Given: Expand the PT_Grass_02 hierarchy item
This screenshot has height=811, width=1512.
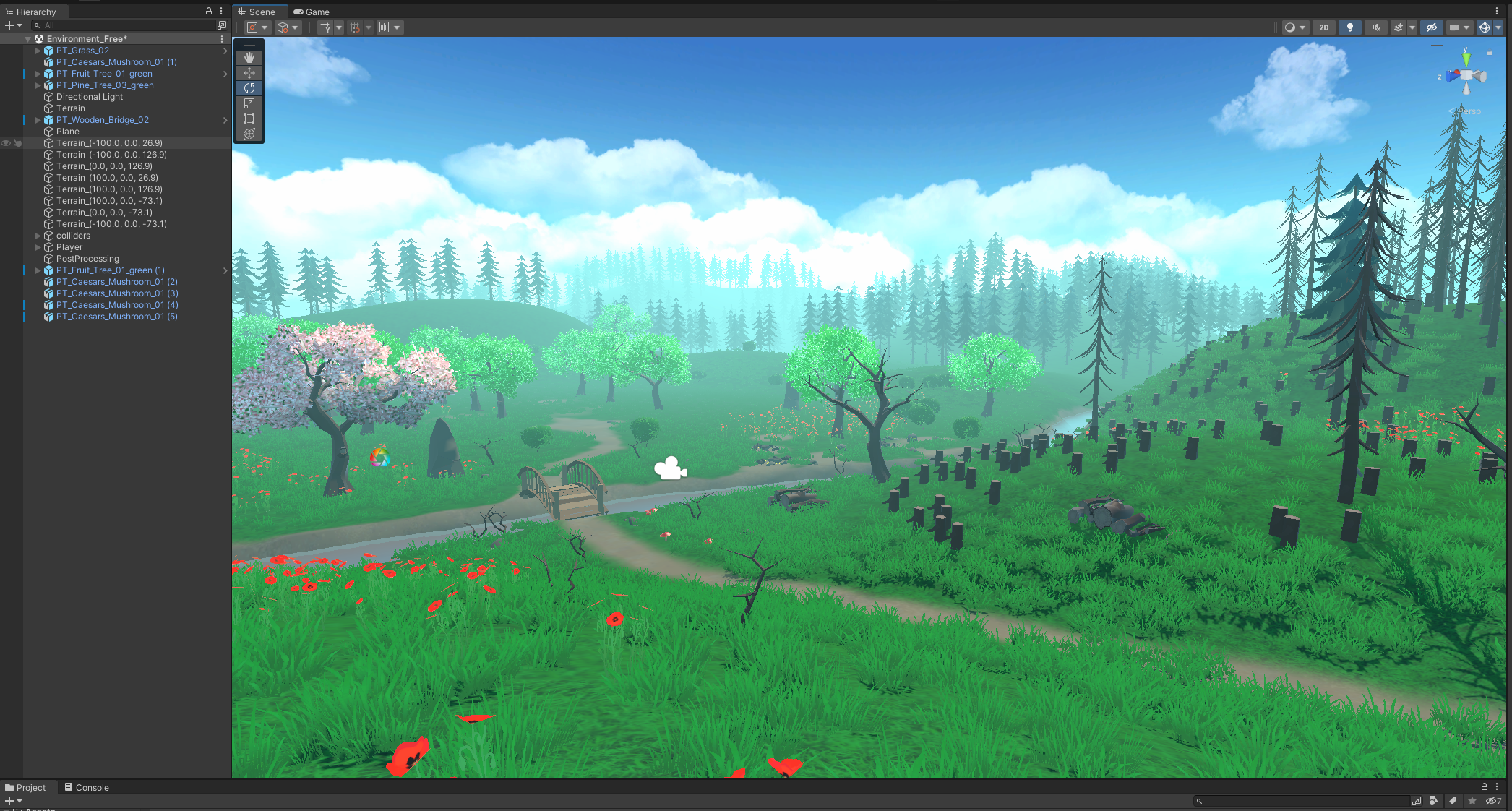Looking at the screenshot, I should (38, 51).
